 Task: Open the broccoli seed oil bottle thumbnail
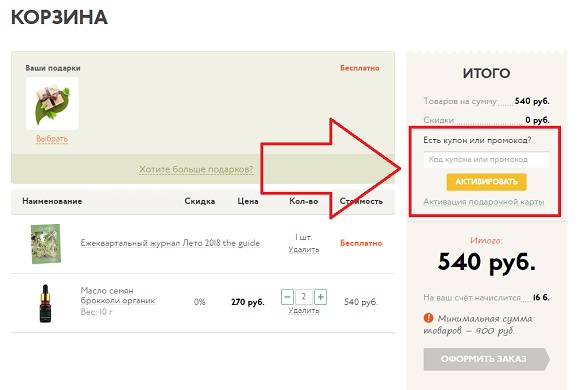(x=45, y=303)
